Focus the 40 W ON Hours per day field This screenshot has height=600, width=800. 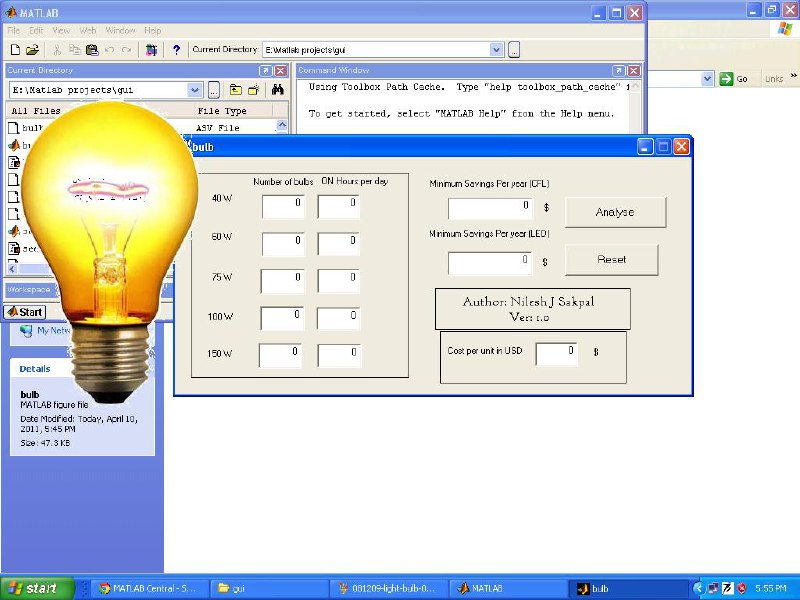click(x=338, y=206)
